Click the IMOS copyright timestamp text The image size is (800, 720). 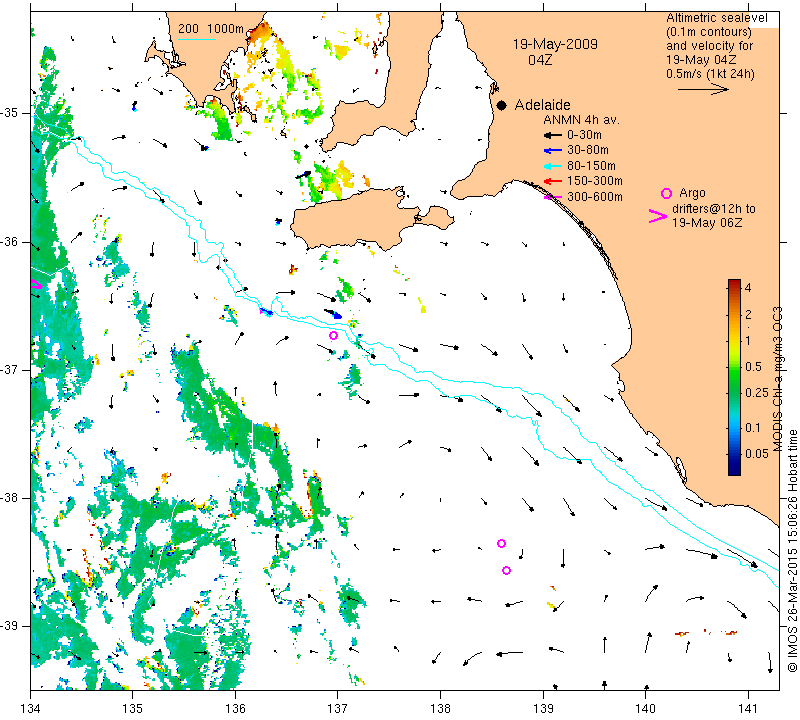click(792, 550)
